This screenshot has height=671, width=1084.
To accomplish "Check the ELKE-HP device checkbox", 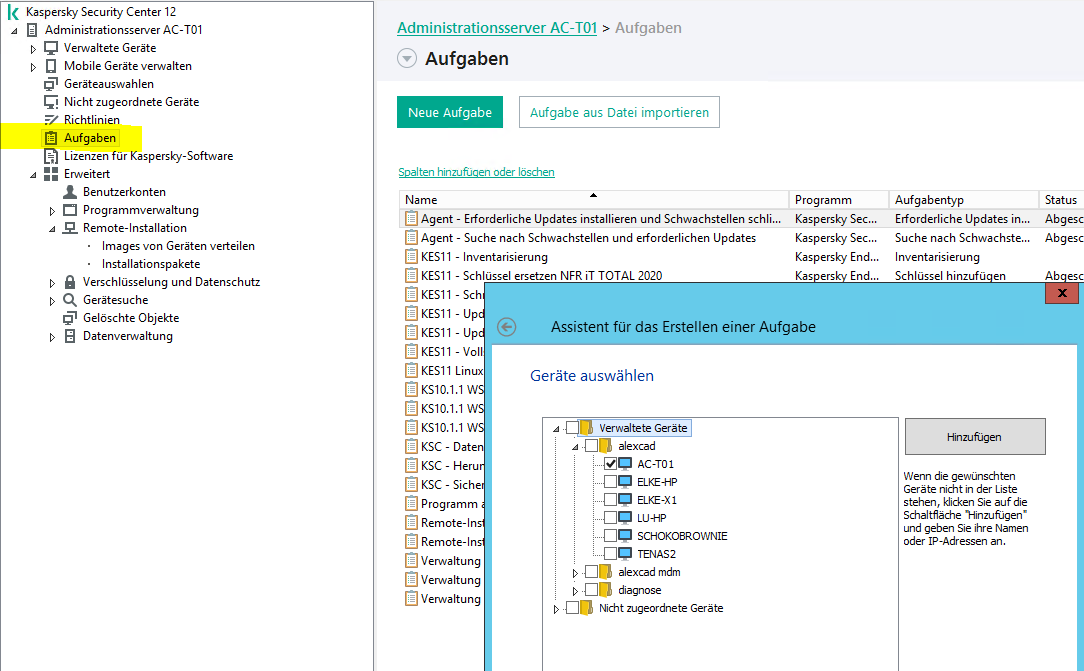I will click(x=610, y=482).
